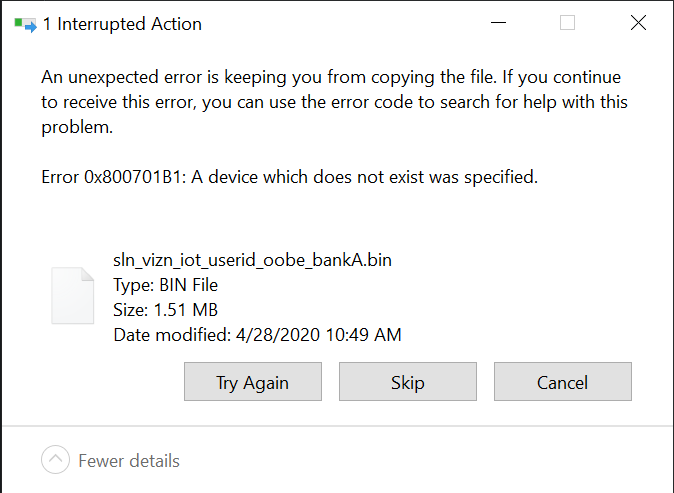Cancel the file copy operation

(563, 382)
